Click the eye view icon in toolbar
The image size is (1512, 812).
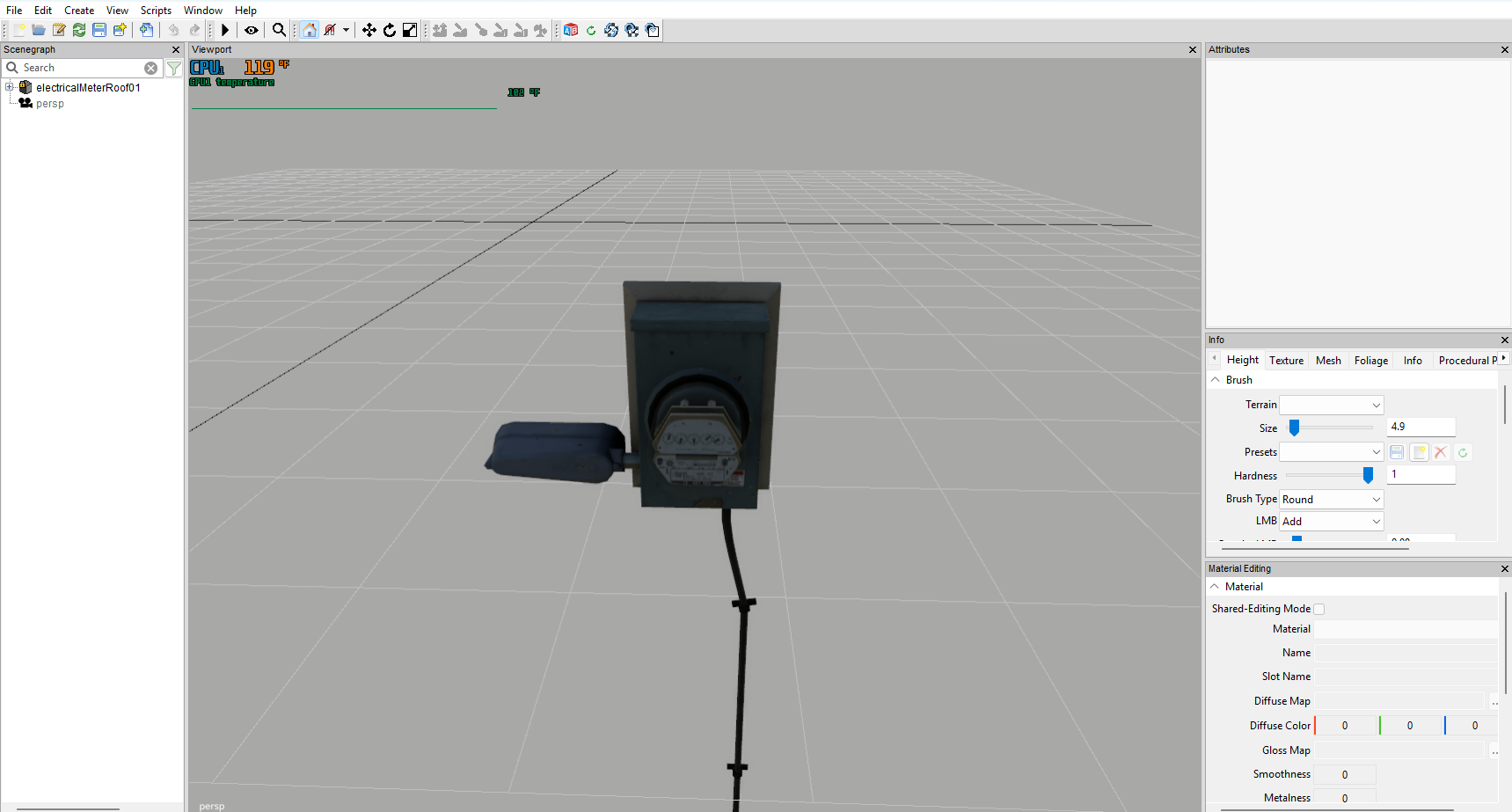(x=252, y=30)
